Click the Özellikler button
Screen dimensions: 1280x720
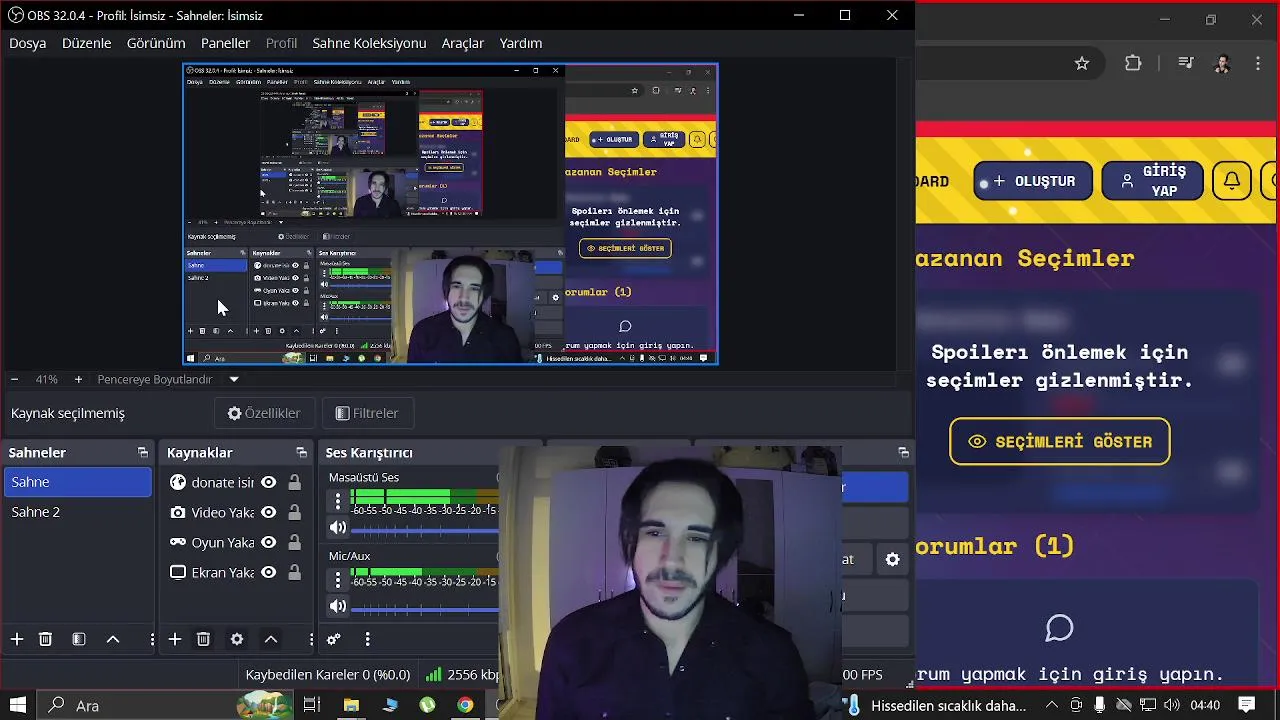coord(264,413)
